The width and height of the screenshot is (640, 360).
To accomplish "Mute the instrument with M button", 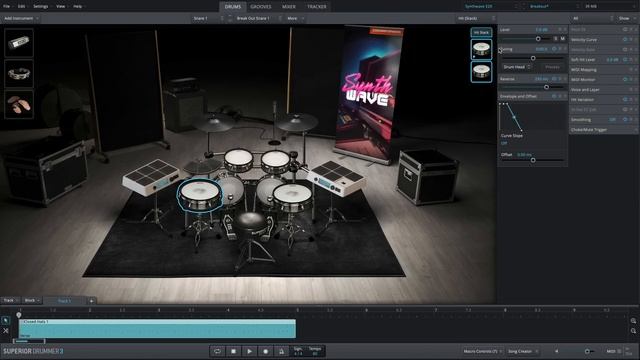I will click(x=562, y=39).
